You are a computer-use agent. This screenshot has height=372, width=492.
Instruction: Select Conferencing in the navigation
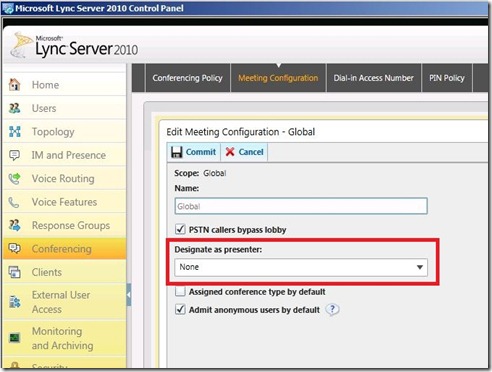(x=64, y=249)
